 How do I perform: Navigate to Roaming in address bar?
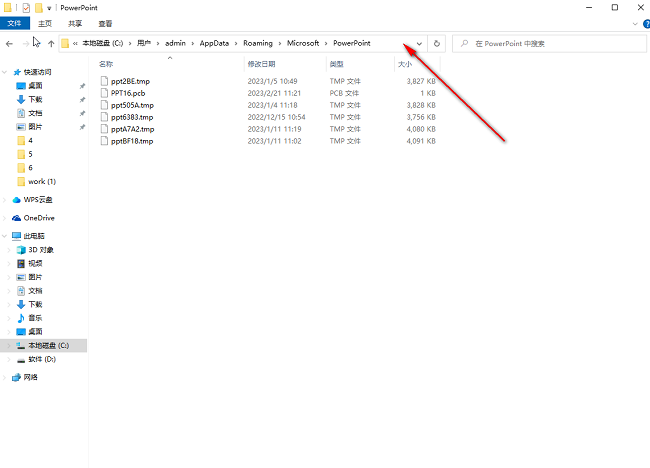[x=258, y=43]
